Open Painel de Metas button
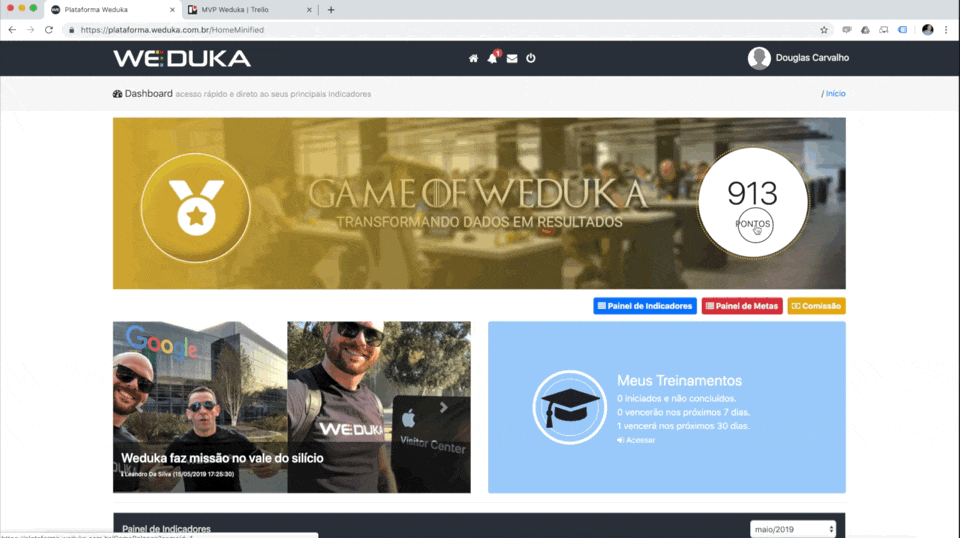The width and height of the screenshot is (960, 538). [742, 306]
